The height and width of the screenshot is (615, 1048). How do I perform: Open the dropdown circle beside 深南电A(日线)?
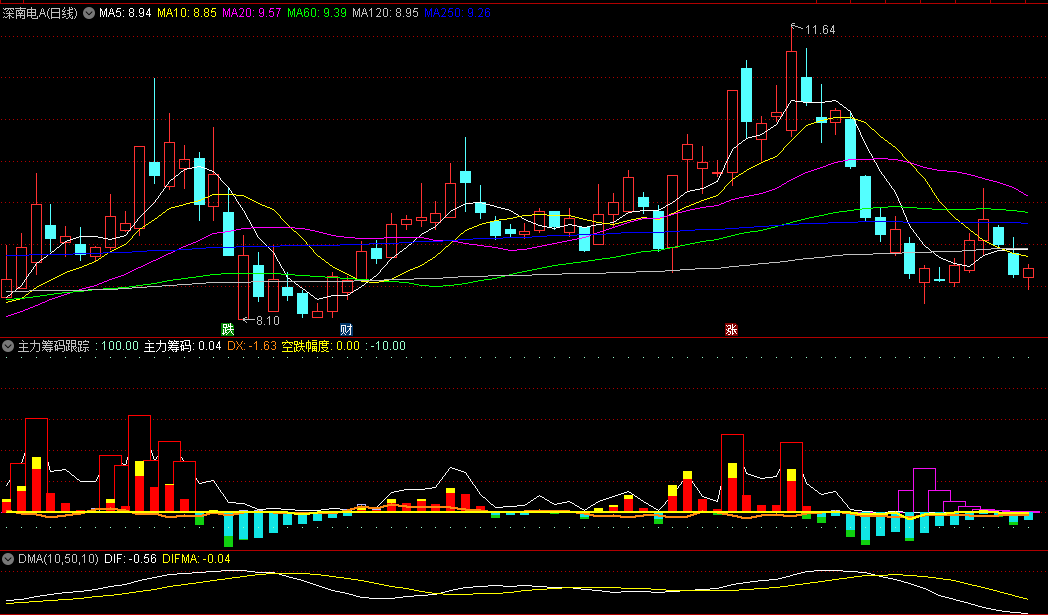[x=88, y=13]
